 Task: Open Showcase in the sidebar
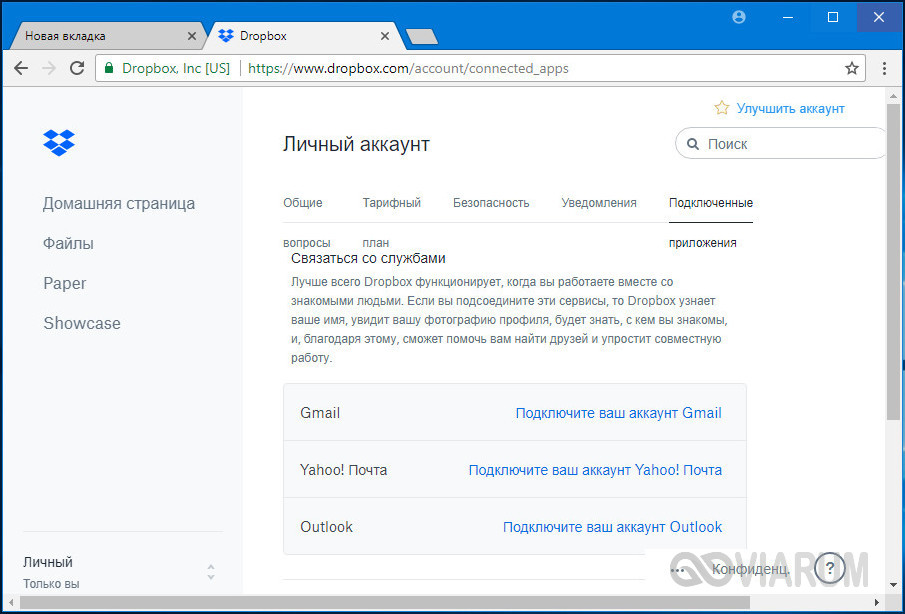(x=82, y=323)
